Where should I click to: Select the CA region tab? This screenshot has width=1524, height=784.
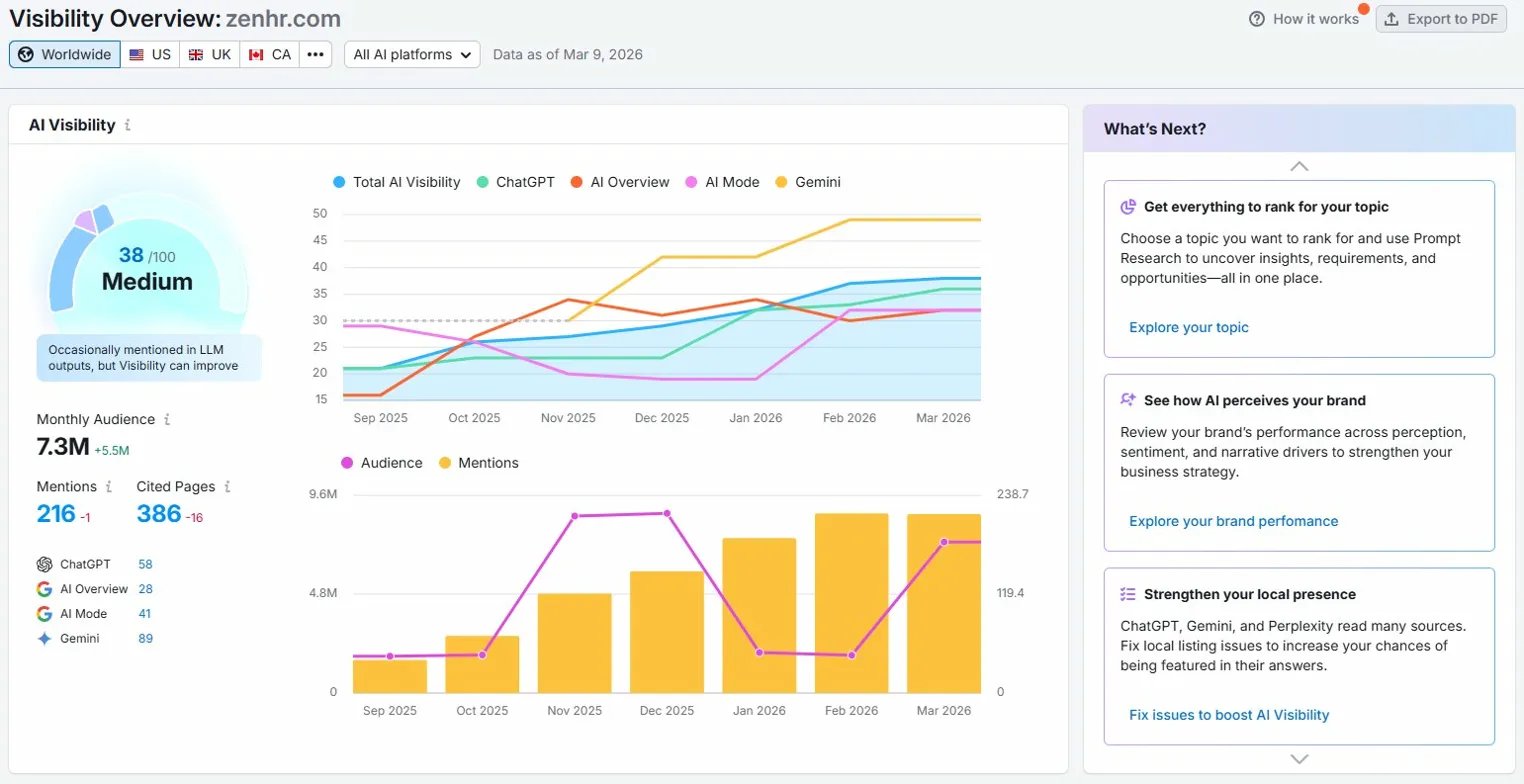pos(270,54)
